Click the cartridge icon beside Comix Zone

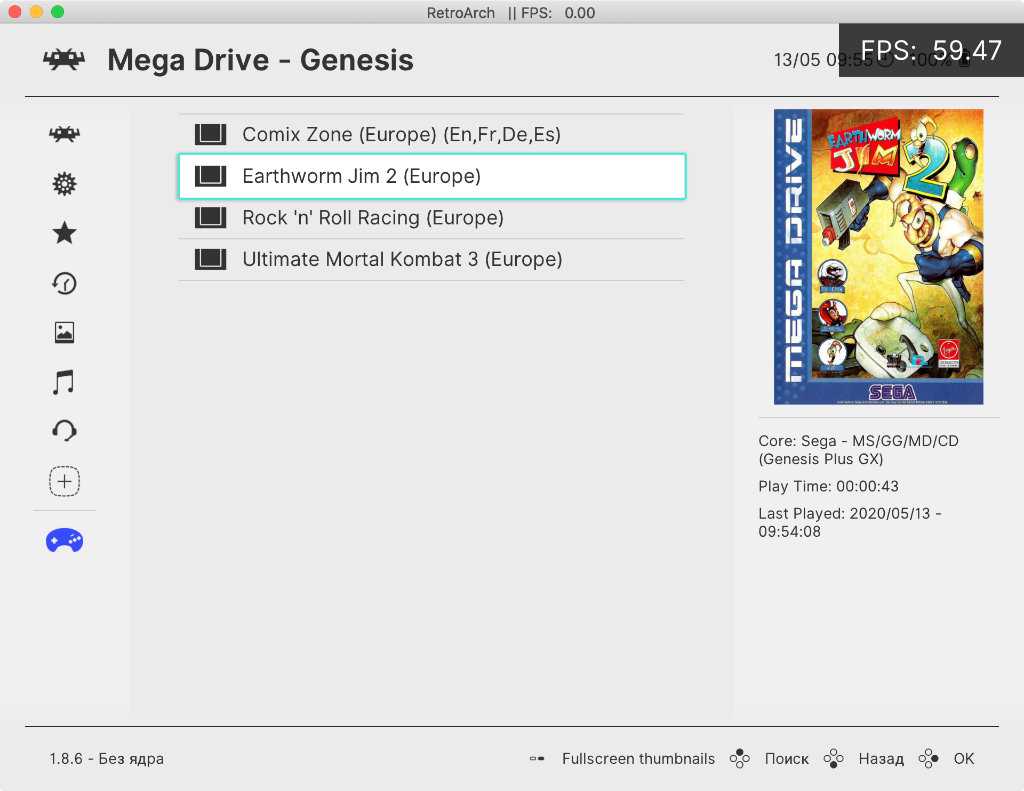pyautogui.click(x=210, y=134)
